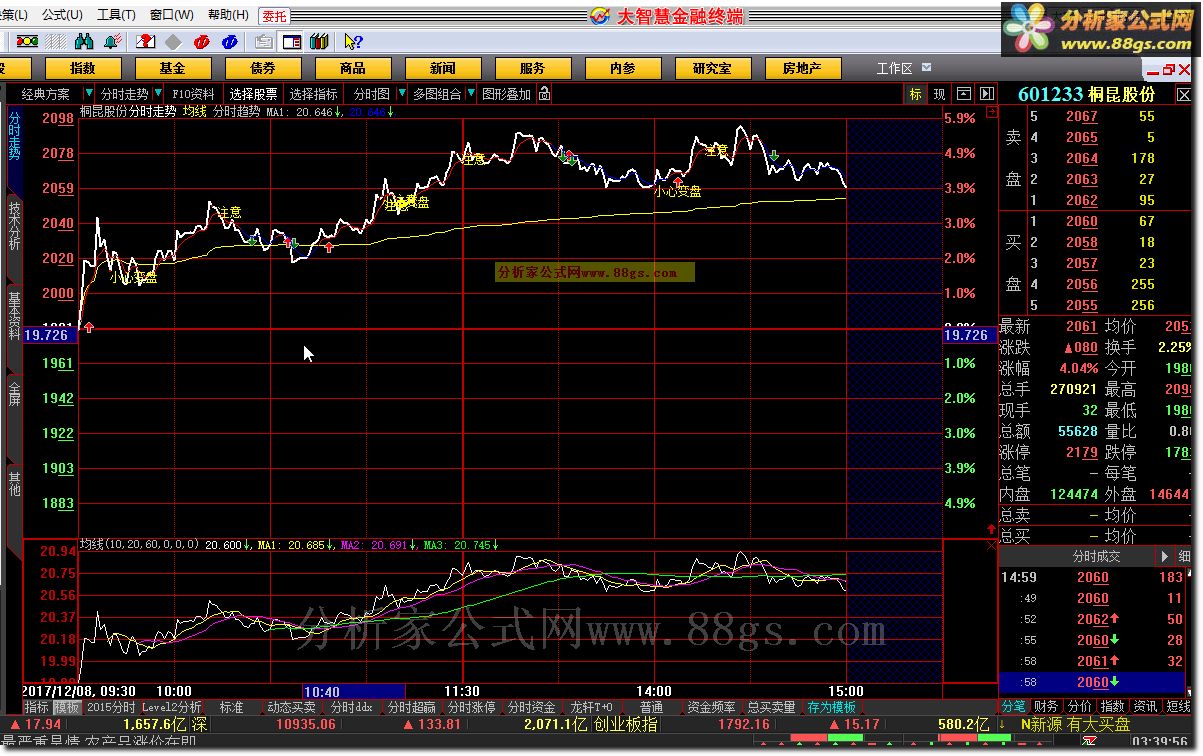Select the 分价 tab in right panel

point(1080,707)
